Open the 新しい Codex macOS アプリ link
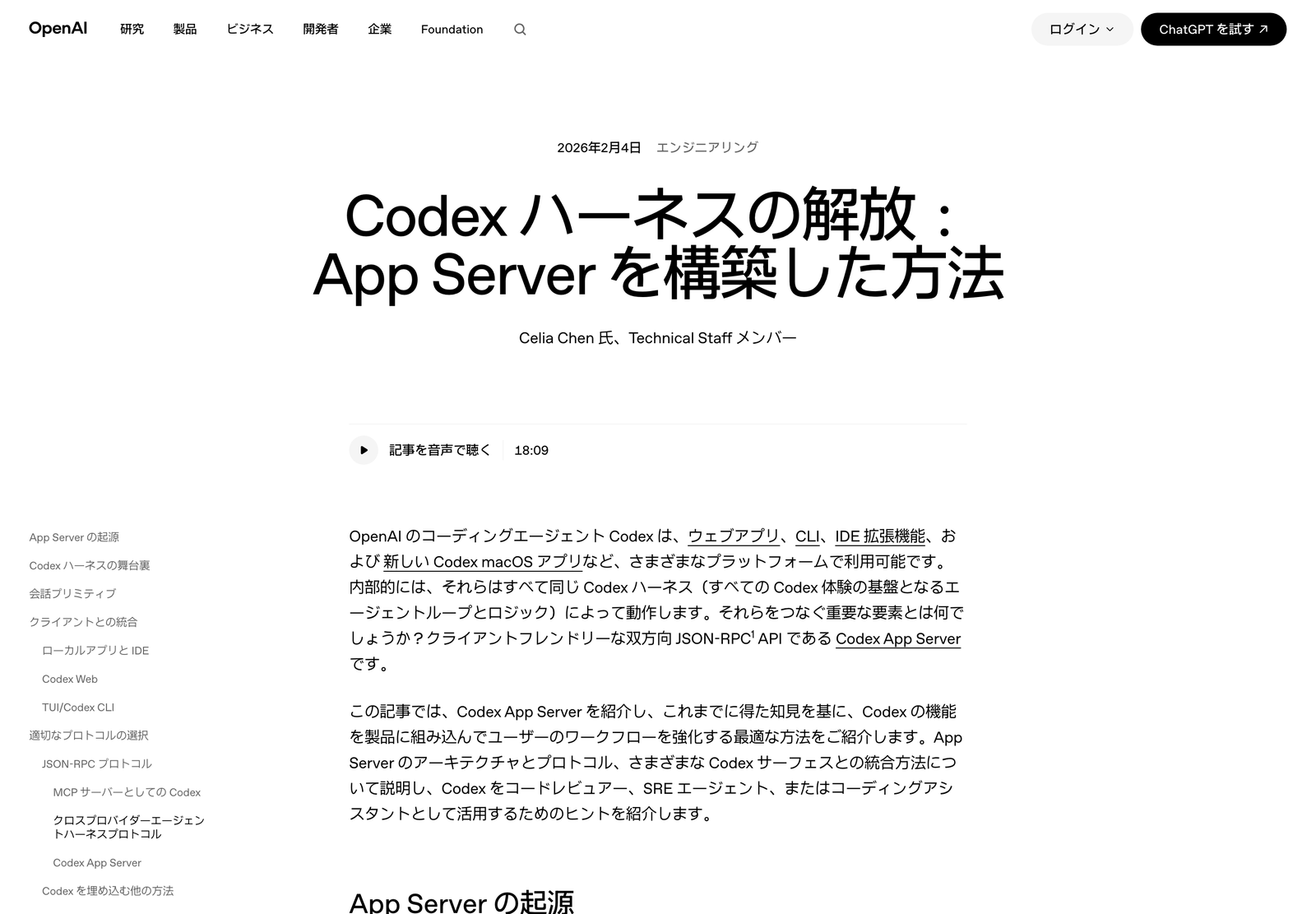Screen dimensions: 1316x914 coord(483,562)
